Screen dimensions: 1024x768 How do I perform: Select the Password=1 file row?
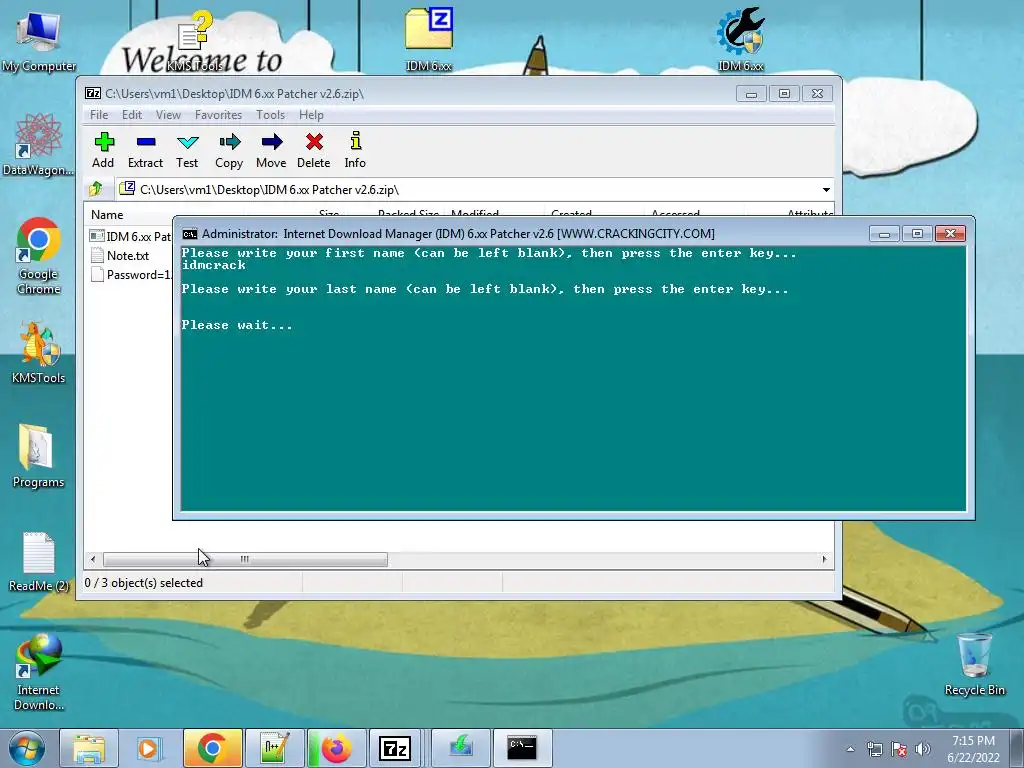(x=131, y=275)
